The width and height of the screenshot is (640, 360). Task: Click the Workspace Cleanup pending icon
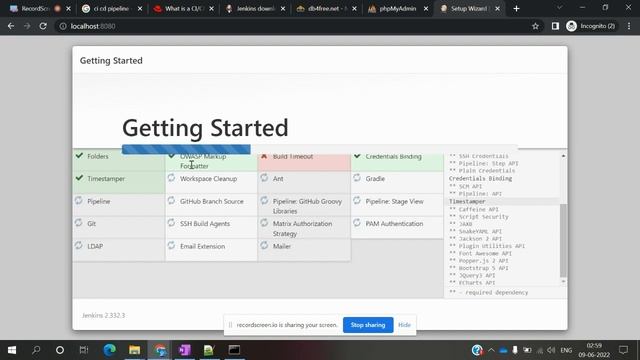(x=171, y=178)
